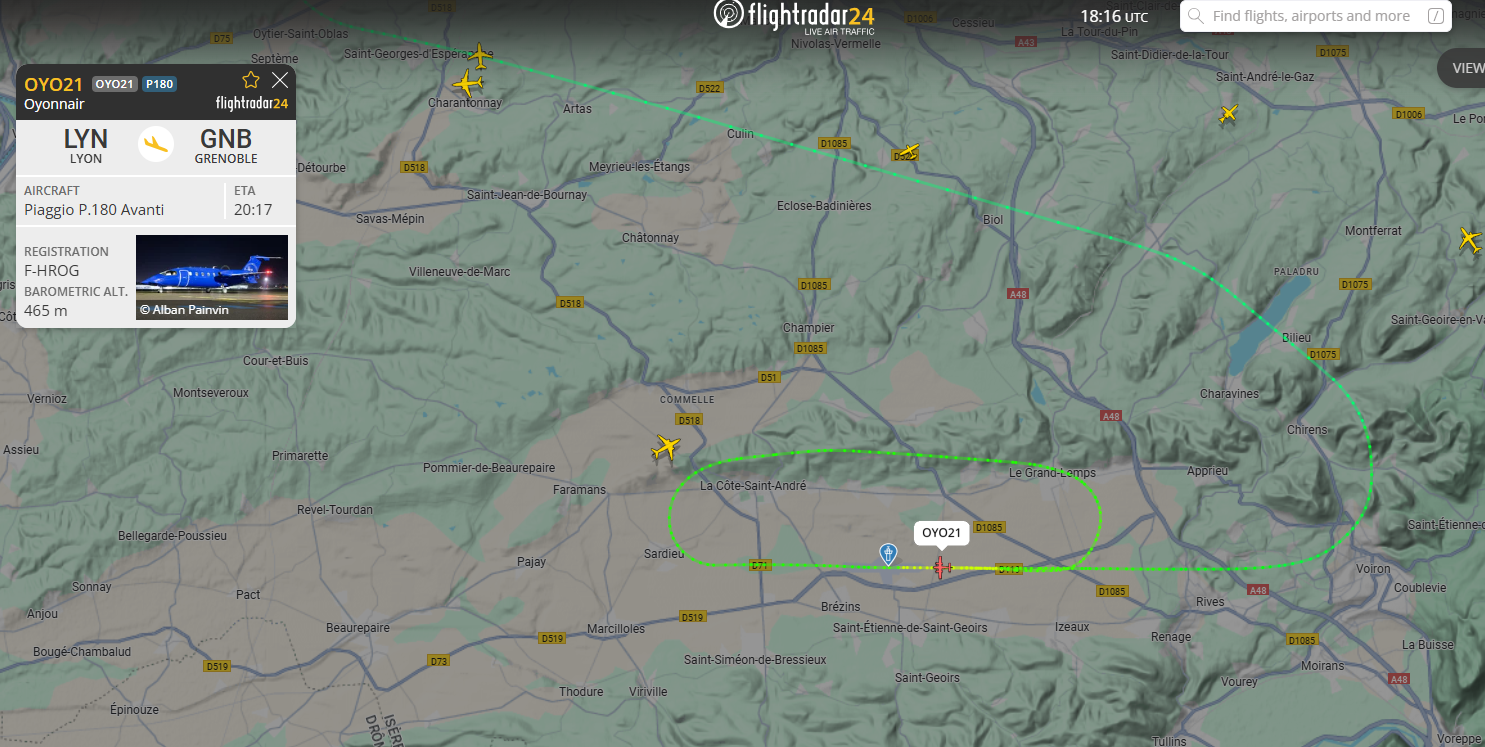Click the LYN Lyon departure airport
The height and width of the screenshot is (747, 1485).
coord(86,145)
